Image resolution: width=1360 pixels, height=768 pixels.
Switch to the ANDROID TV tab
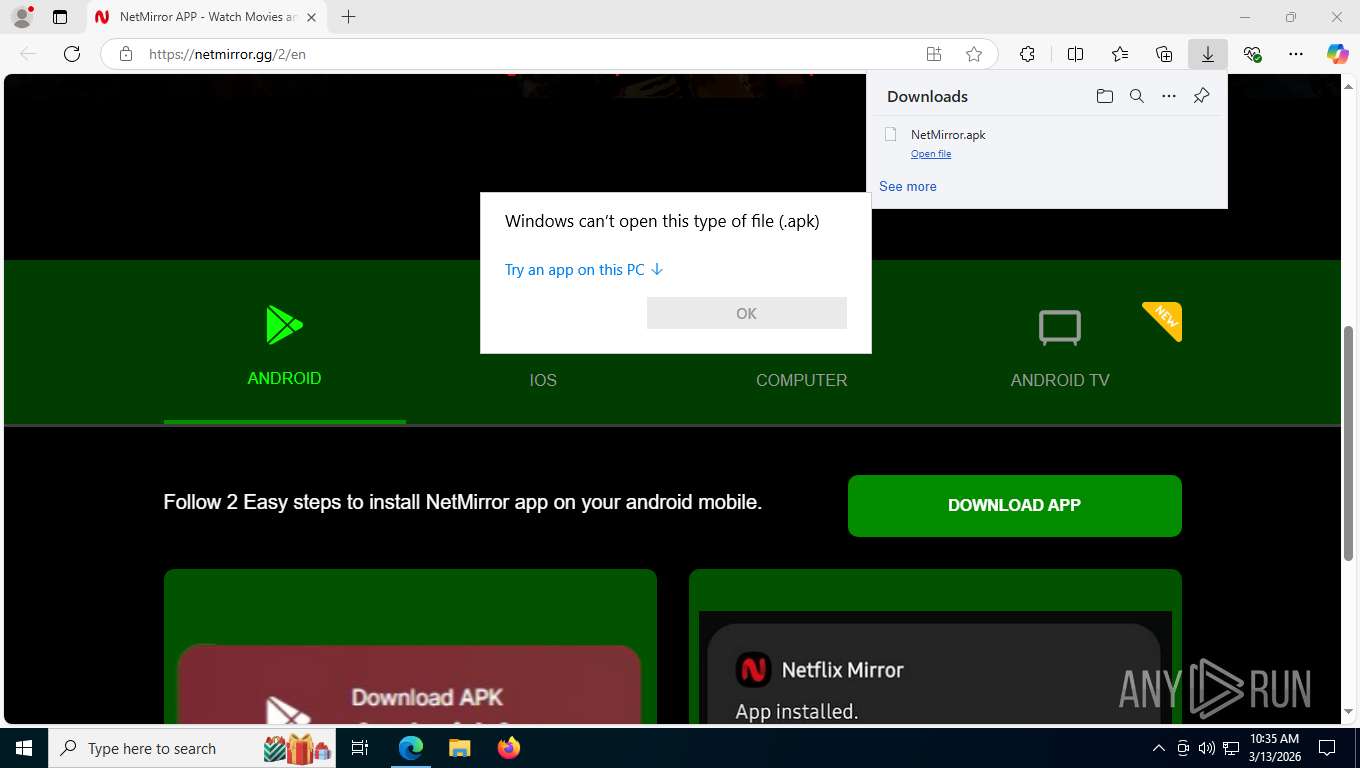[1060, 380]
